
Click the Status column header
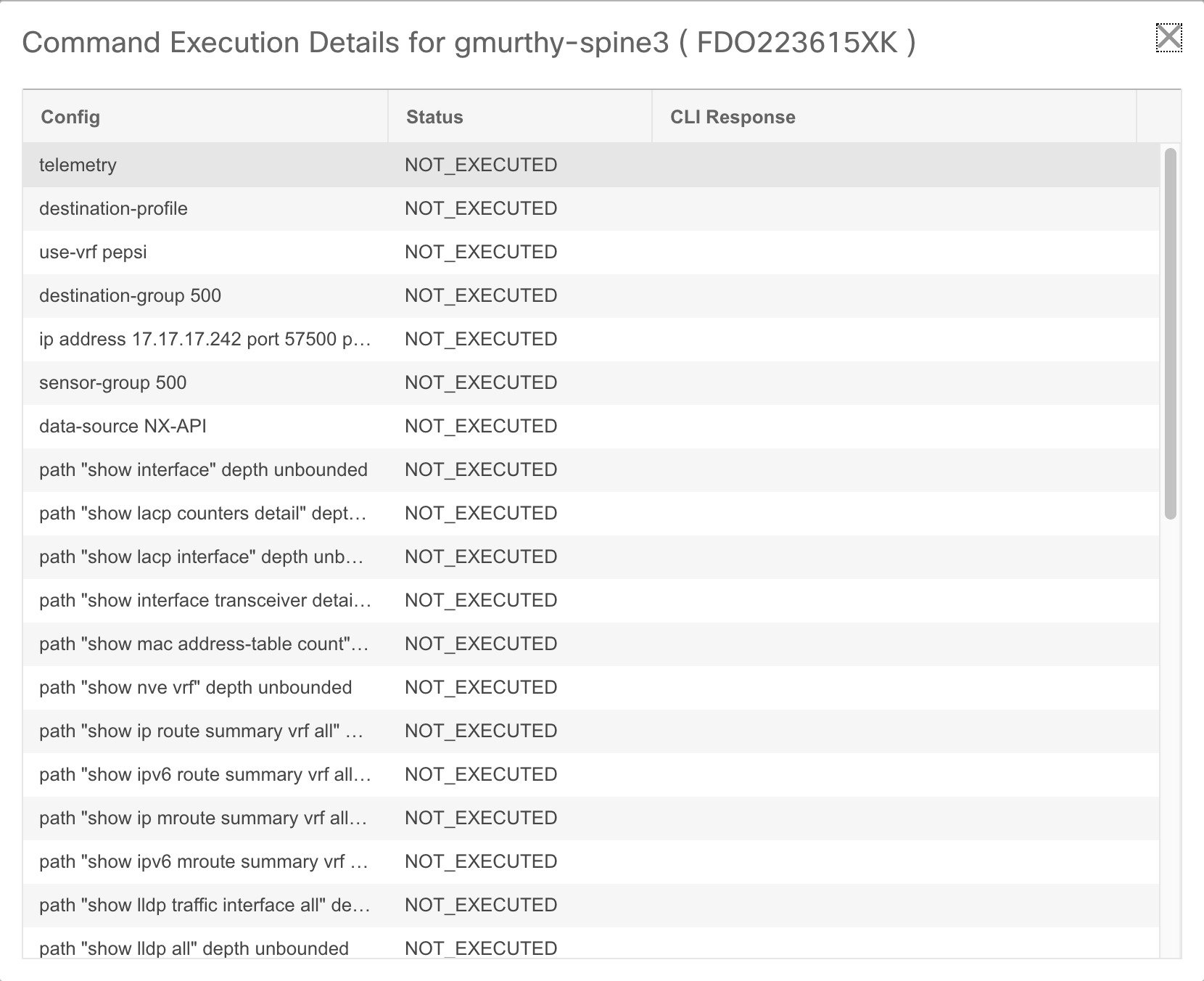tap(434, 117)
